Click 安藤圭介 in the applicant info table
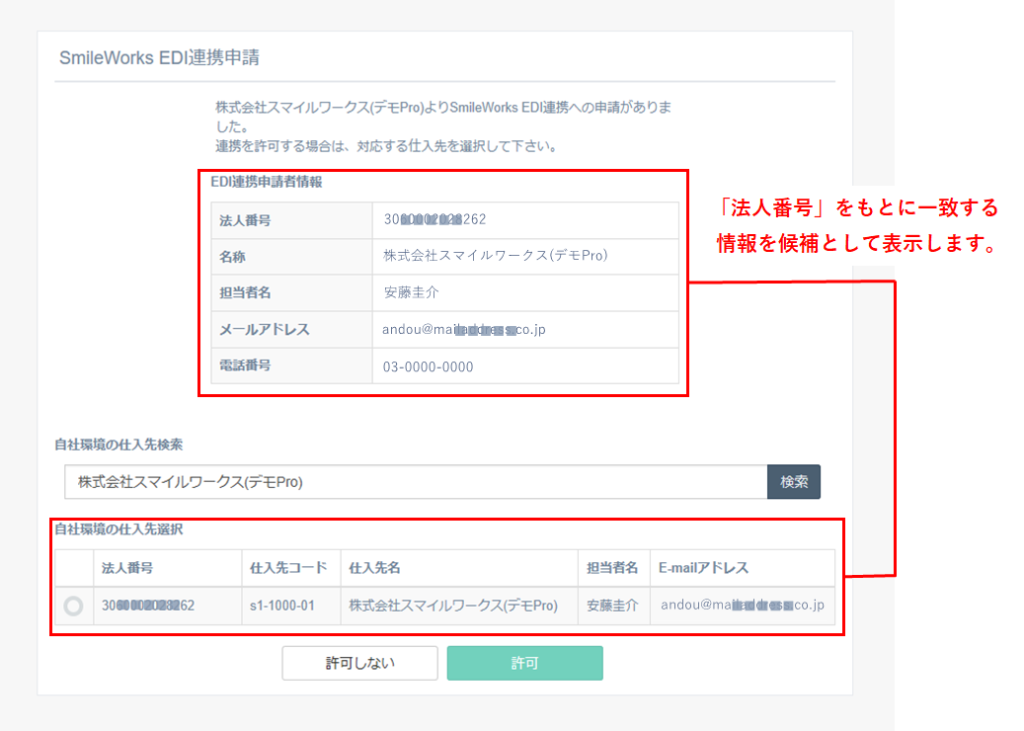 (x=411, y=292)
